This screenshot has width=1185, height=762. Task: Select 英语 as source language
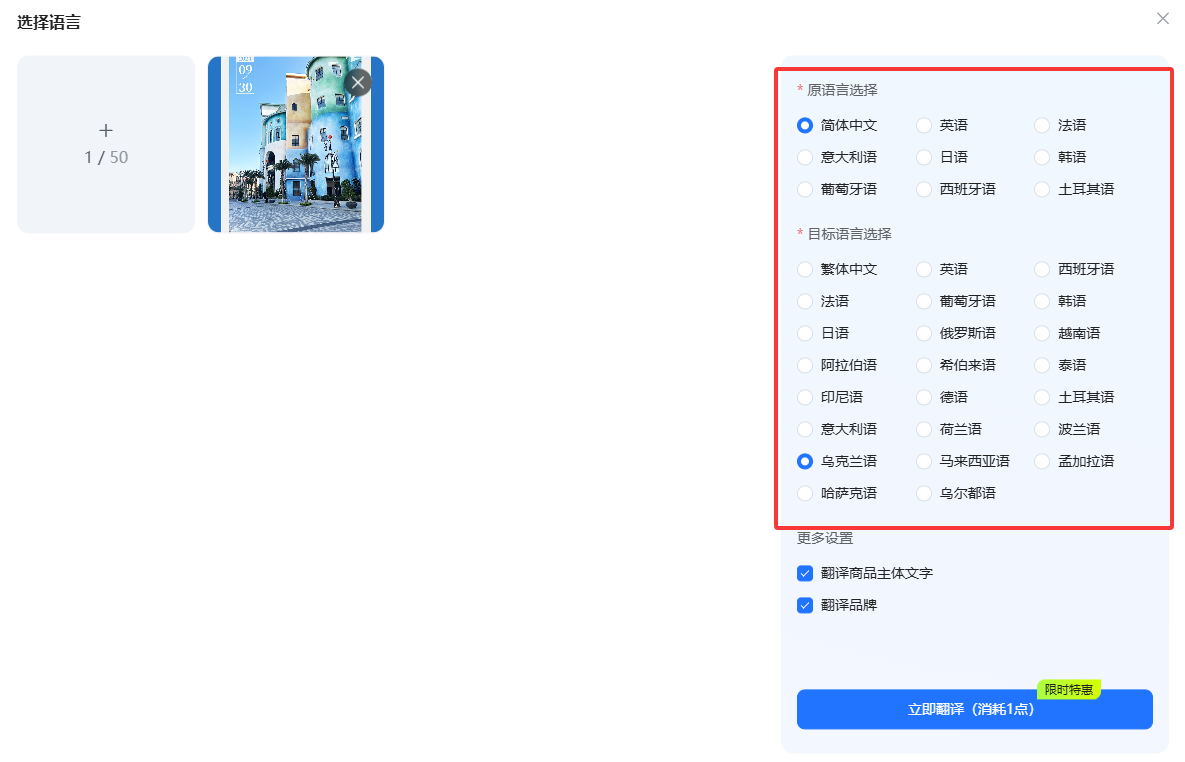click(x=924, y=125)
